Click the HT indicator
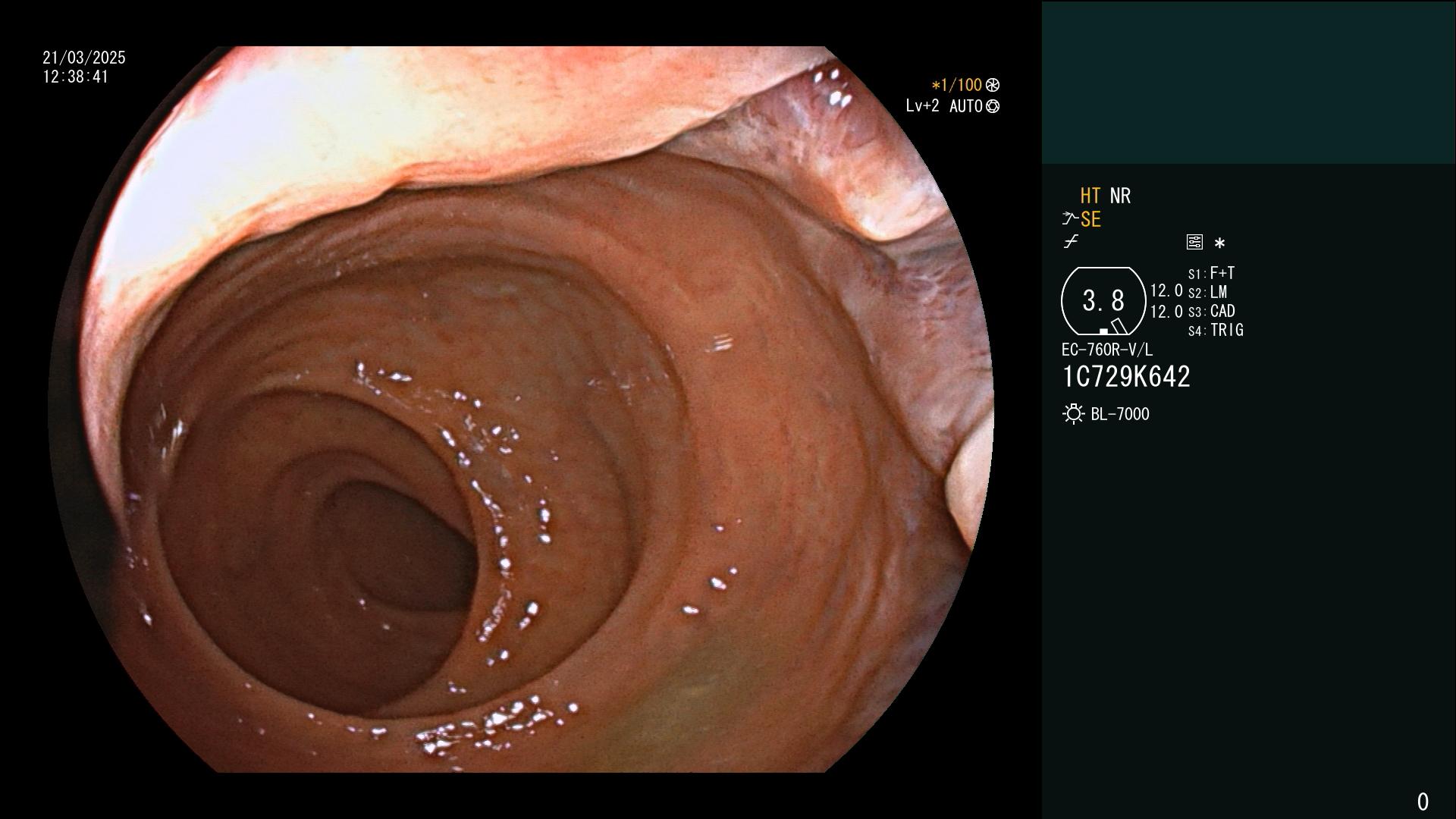The height and width of the screenshot is (819, 1456). (1090, 196)
